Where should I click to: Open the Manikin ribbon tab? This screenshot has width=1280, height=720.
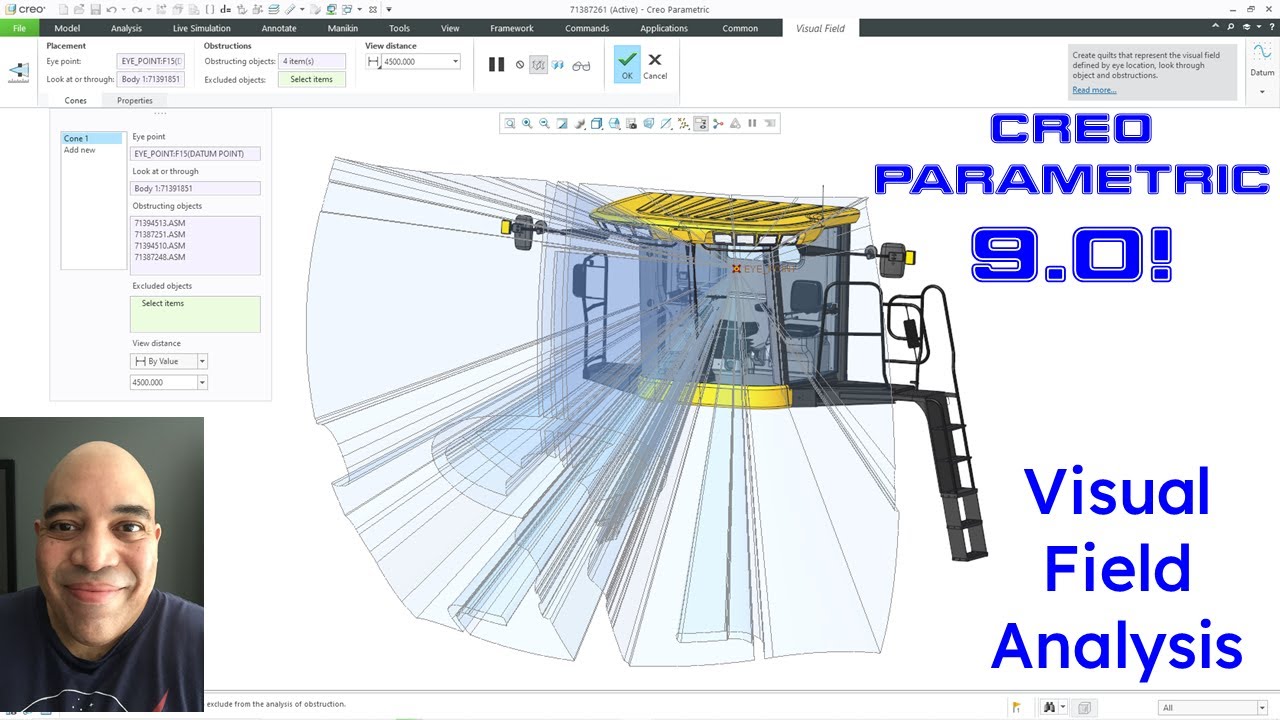click(x=342, y=28)
